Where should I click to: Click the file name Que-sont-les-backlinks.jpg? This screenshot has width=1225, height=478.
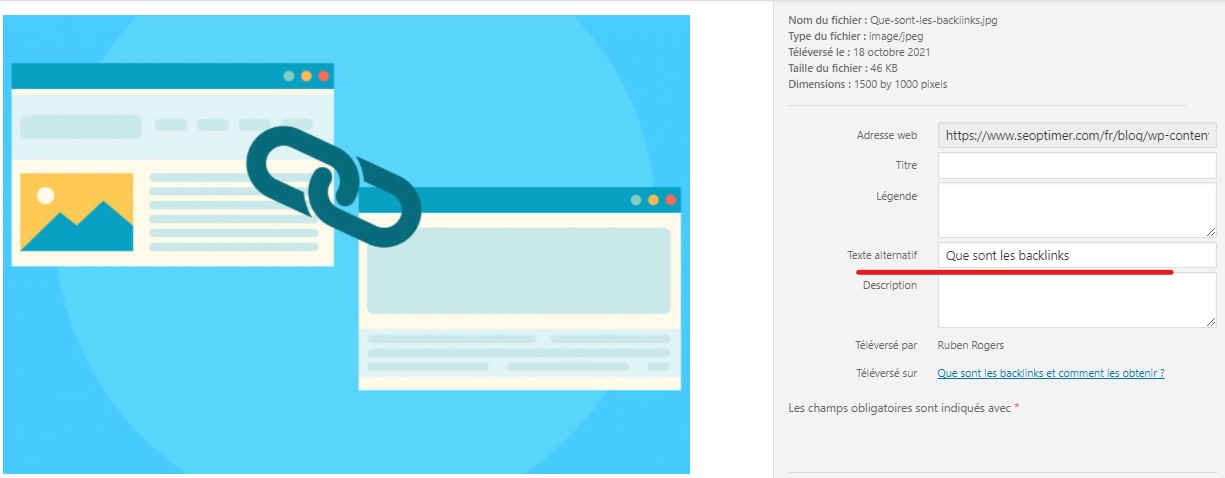934,20
